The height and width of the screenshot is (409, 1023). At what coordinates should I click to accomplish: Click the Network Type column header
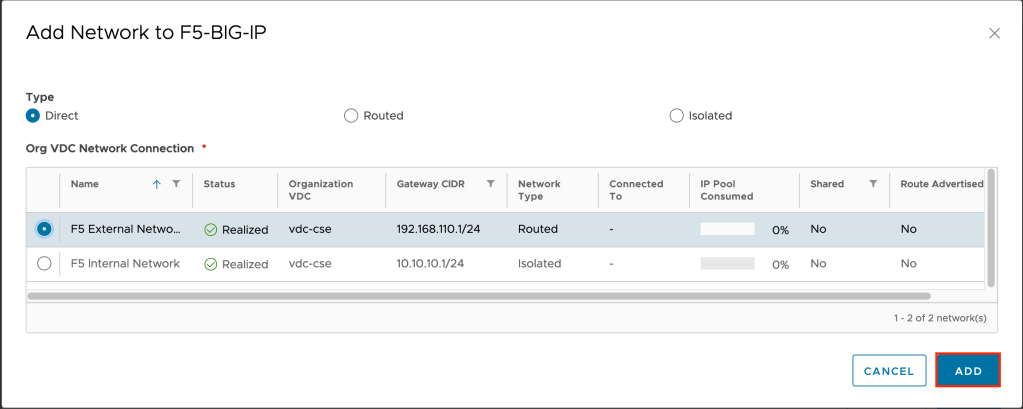point(539,190)
